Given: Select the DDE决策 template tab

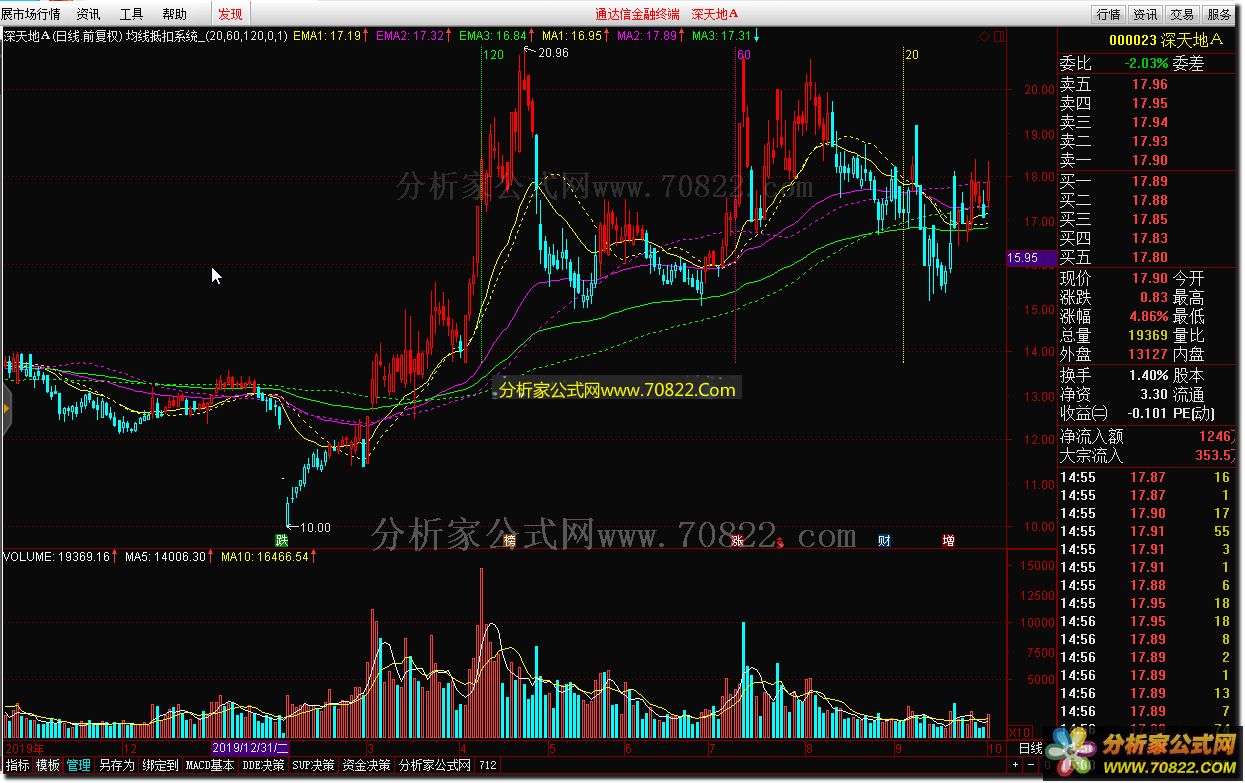Looking at the screenshot, I should point(263,765).
